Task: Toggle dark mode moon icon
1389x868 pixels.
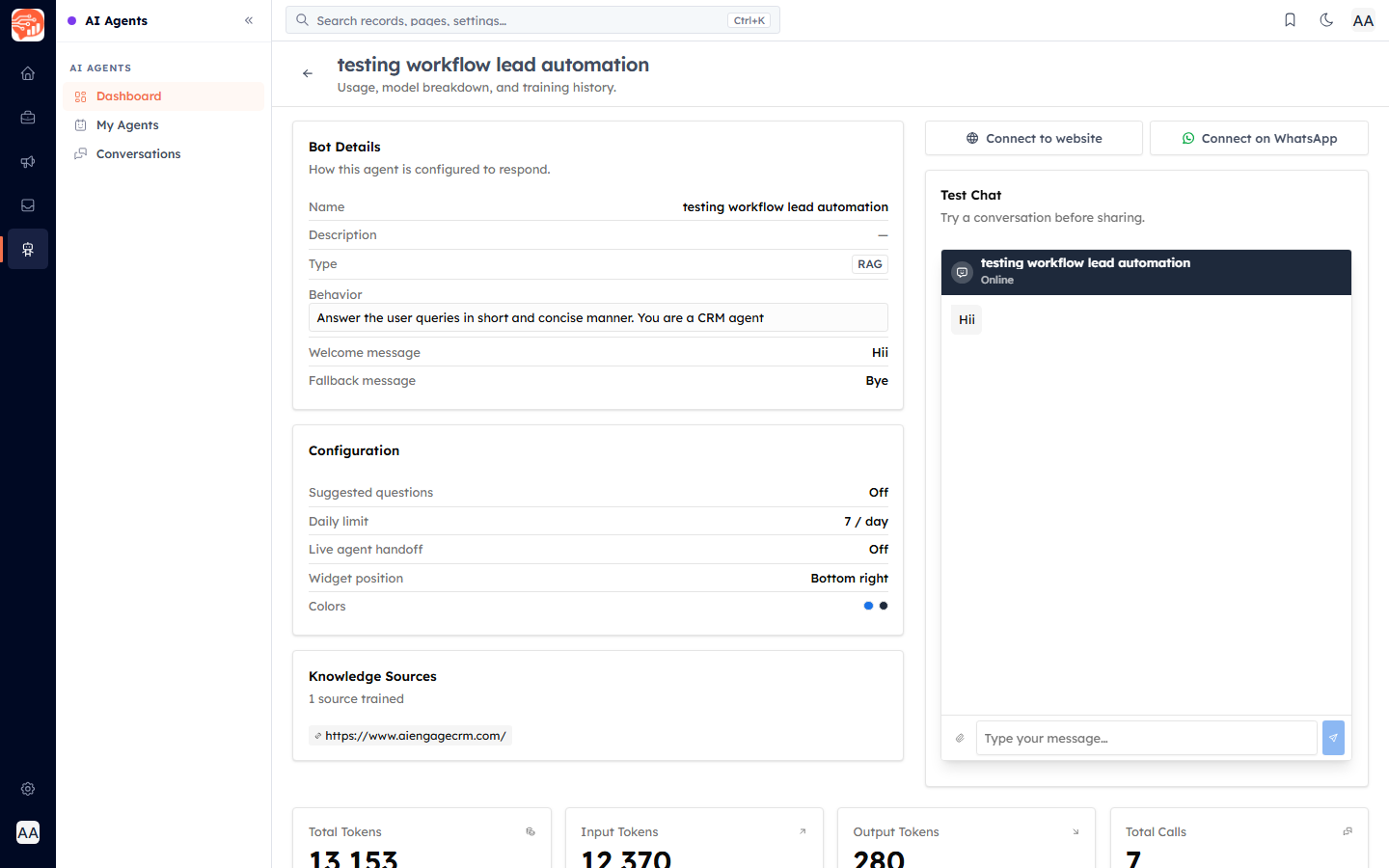Action: [1326, 20]
